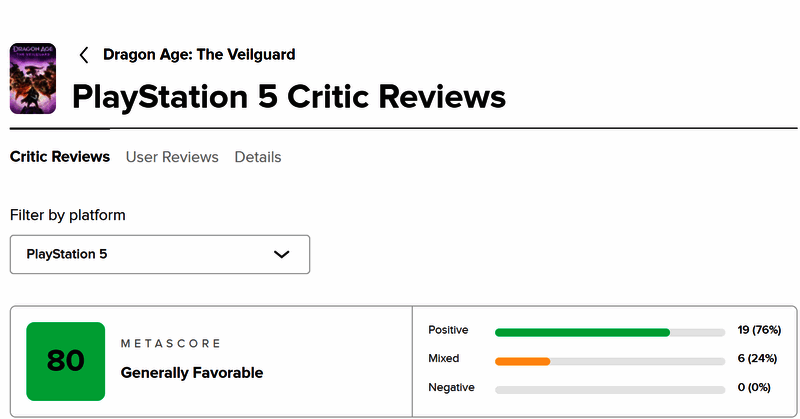The width and height of the screenshot is (800, 419).
Task: Click the green 80 Metascore badge
Action: pyautogui.click(x=65, y=361)
